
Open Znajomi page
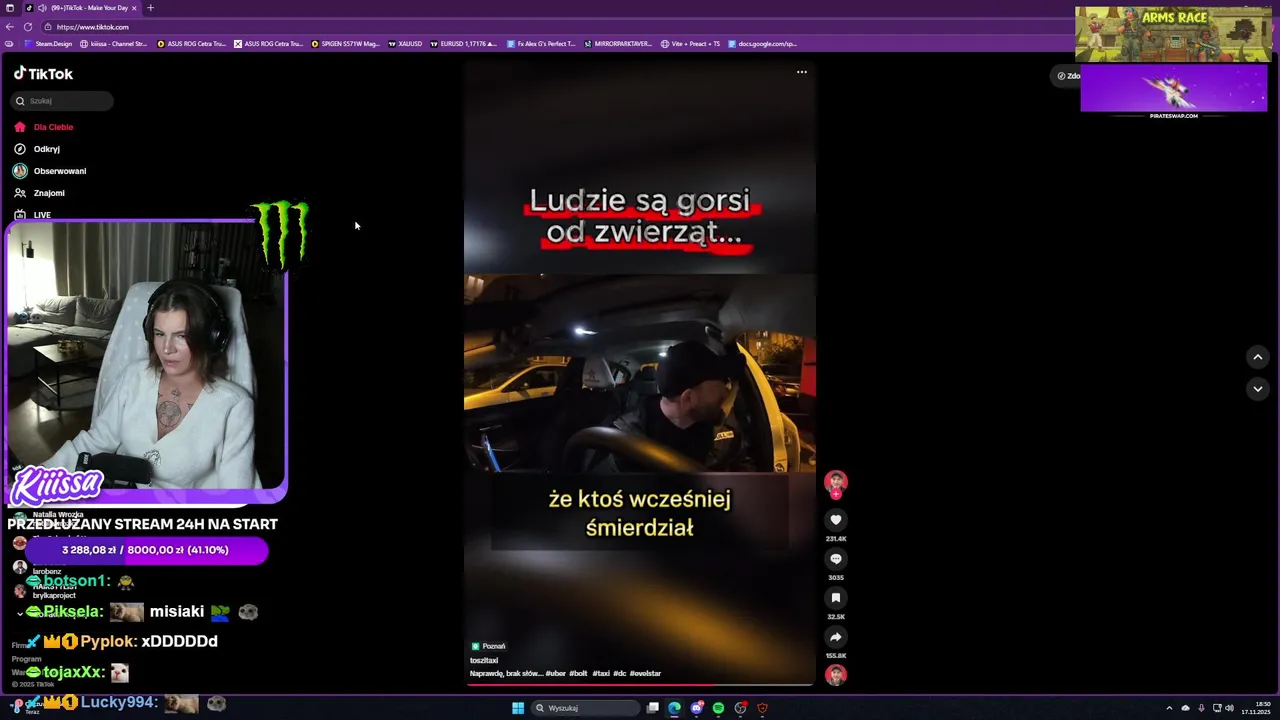49,193
